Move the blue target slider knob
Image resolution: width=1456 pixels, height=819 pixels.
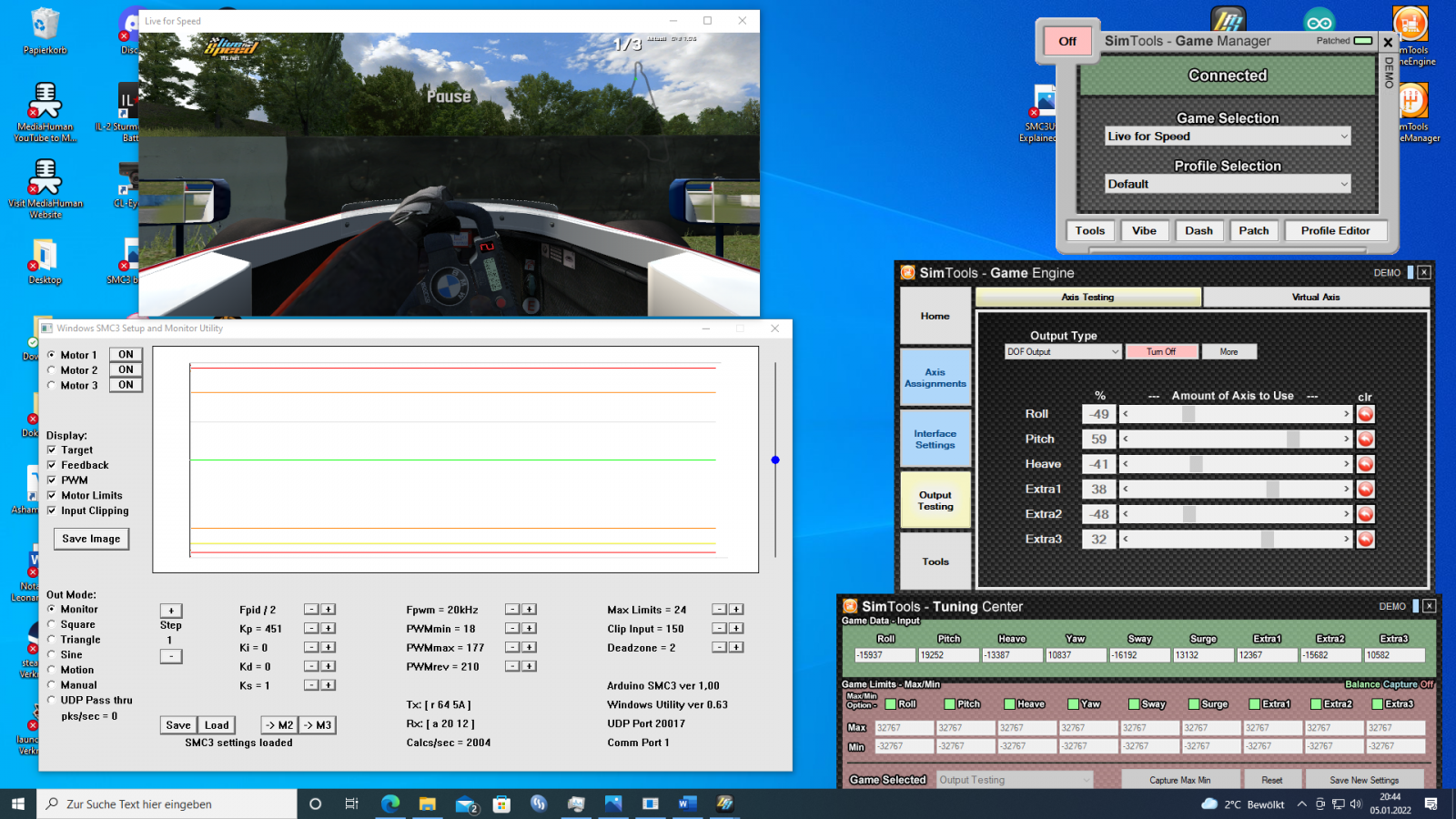click(775, 460)
